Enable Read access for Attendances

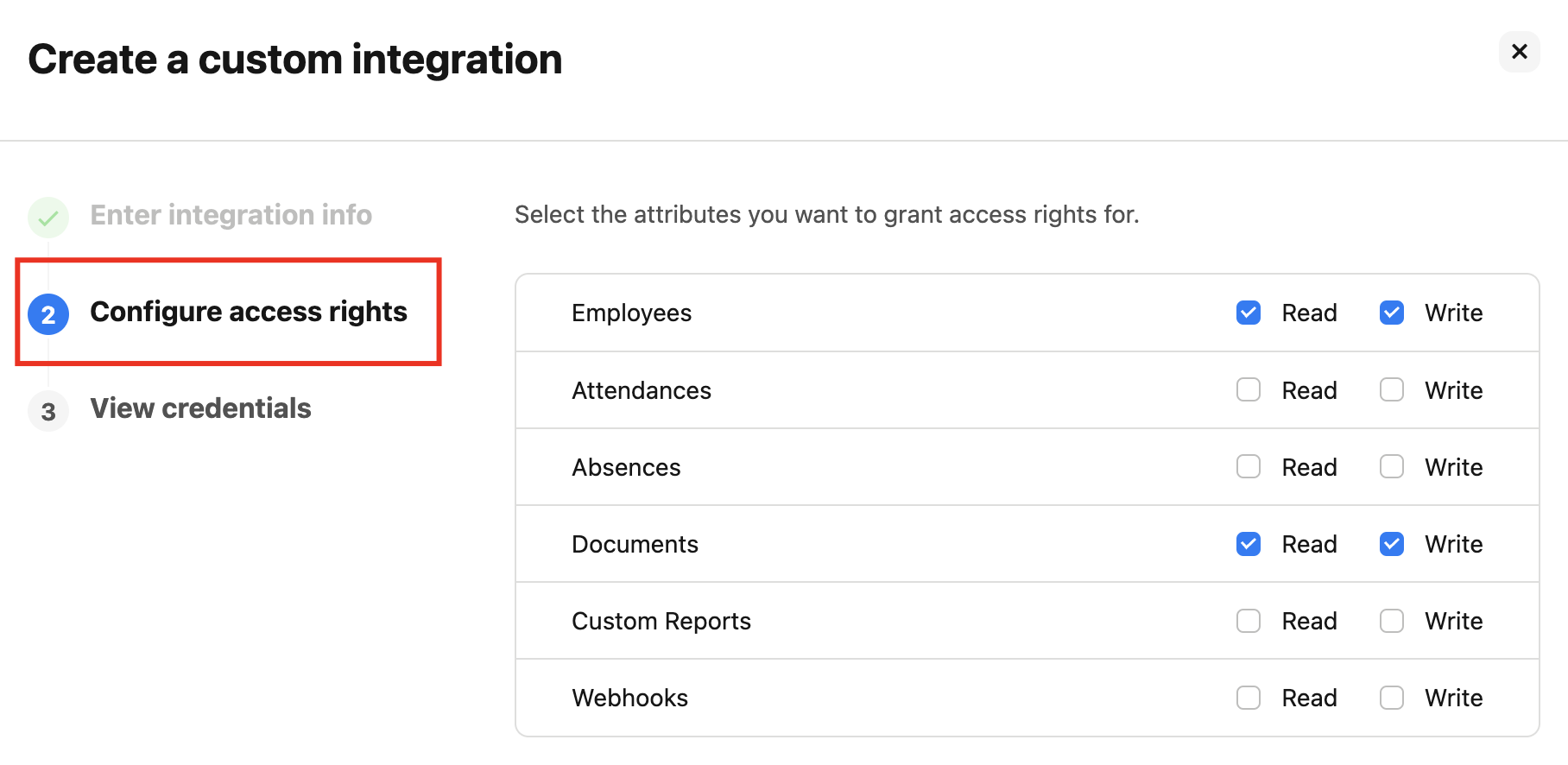(1248, 389)
